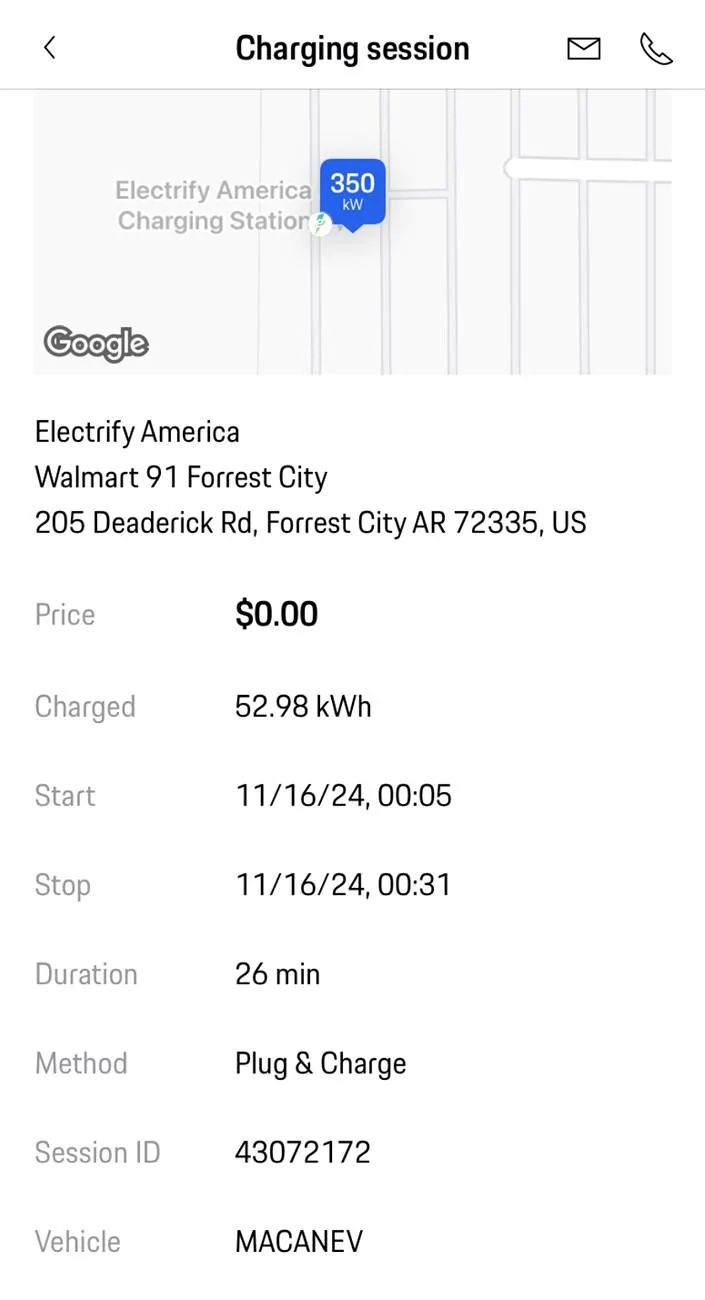
Task: Tap the phone call icon
Action: pyautogui.click(x=656, y=48)
